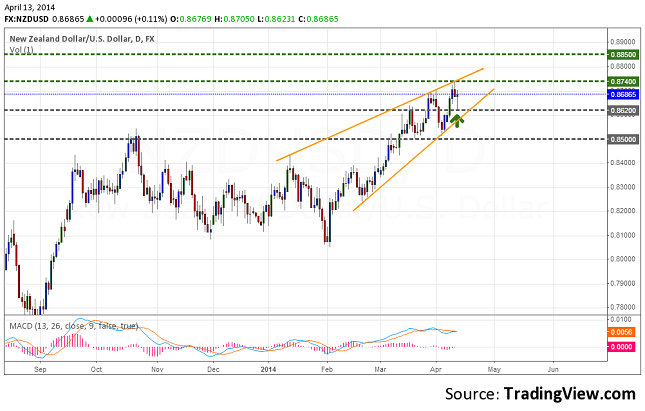The image size is (645, 411).
Task: Click the May label on time axis
Action: coord(494,369)
